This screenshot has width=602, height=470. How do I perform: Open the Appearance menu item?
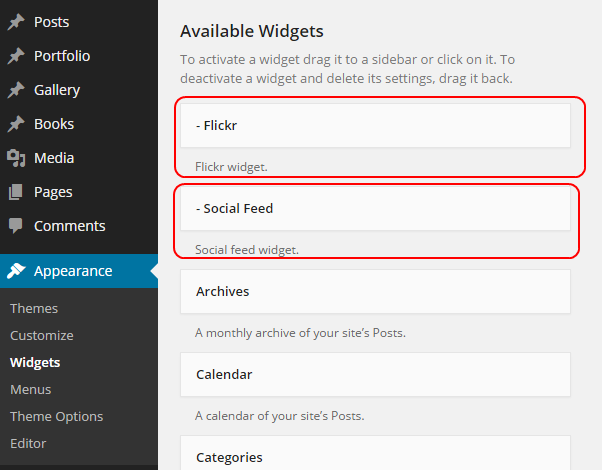[73, 271]
